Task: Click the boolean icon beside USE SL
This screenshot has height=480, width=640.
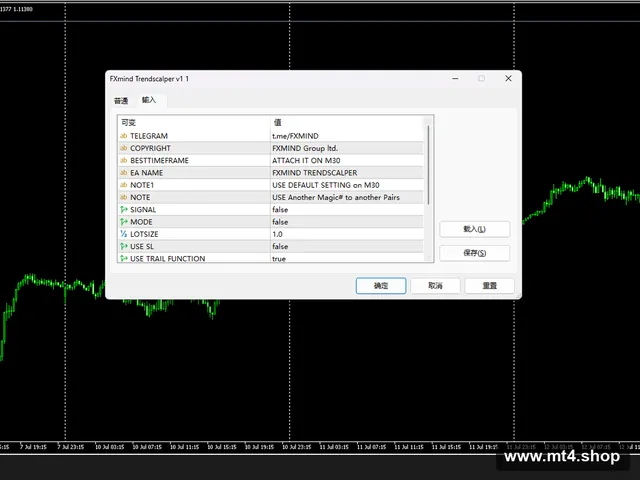Action: [124, 246]
